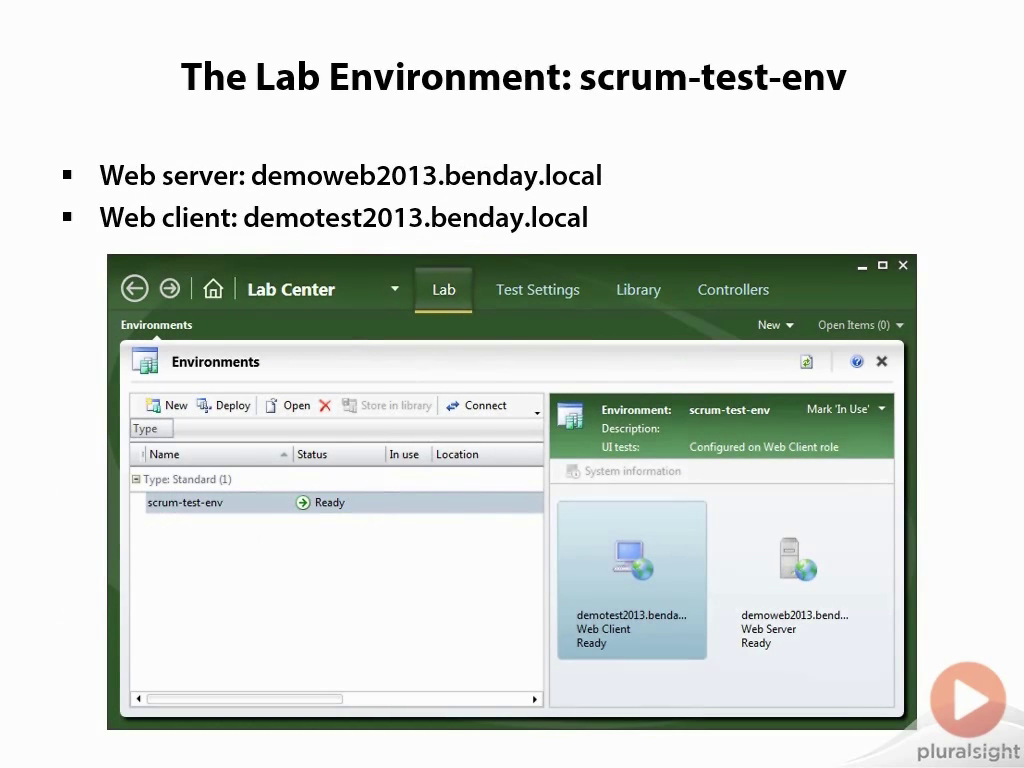
Task: Expand the Open Items (0) dropdown
Action: [x=860, y=325]
